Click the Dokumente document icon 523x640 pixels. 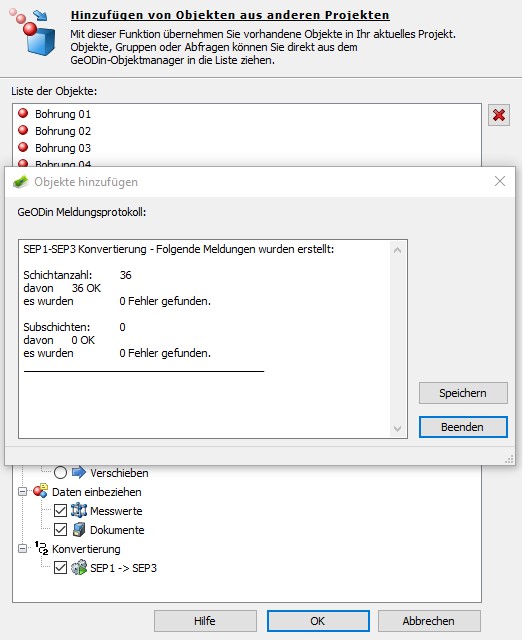coord(79,529)
